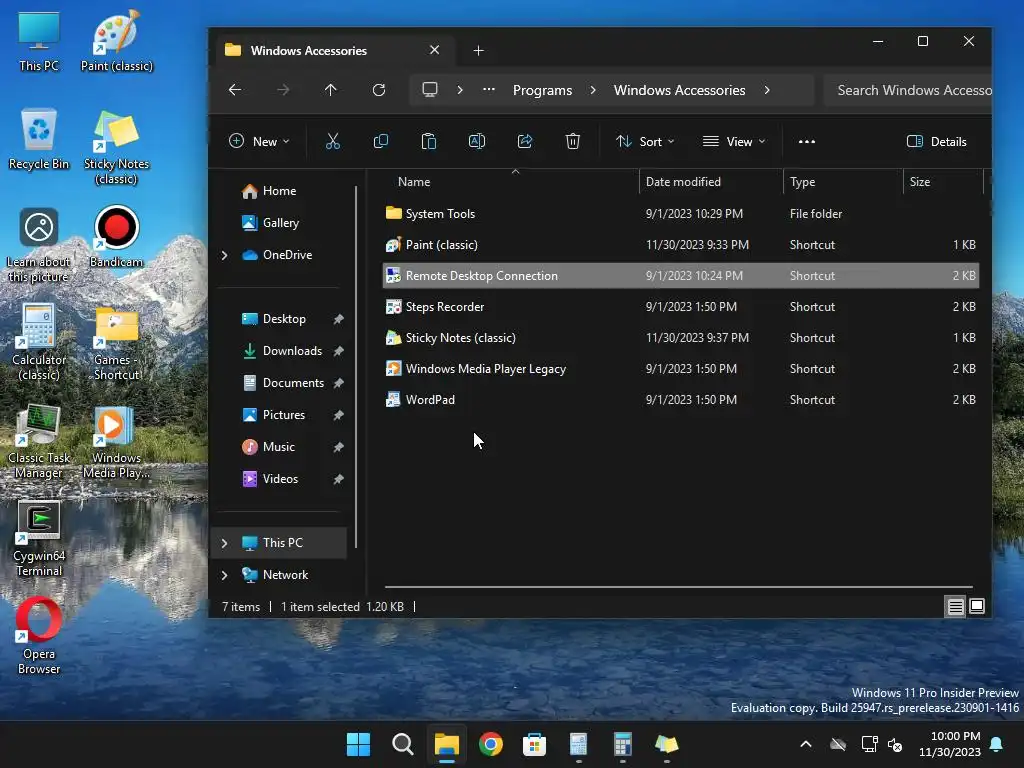Open Windows Media Player desktop shortcut

click(116, 441)
